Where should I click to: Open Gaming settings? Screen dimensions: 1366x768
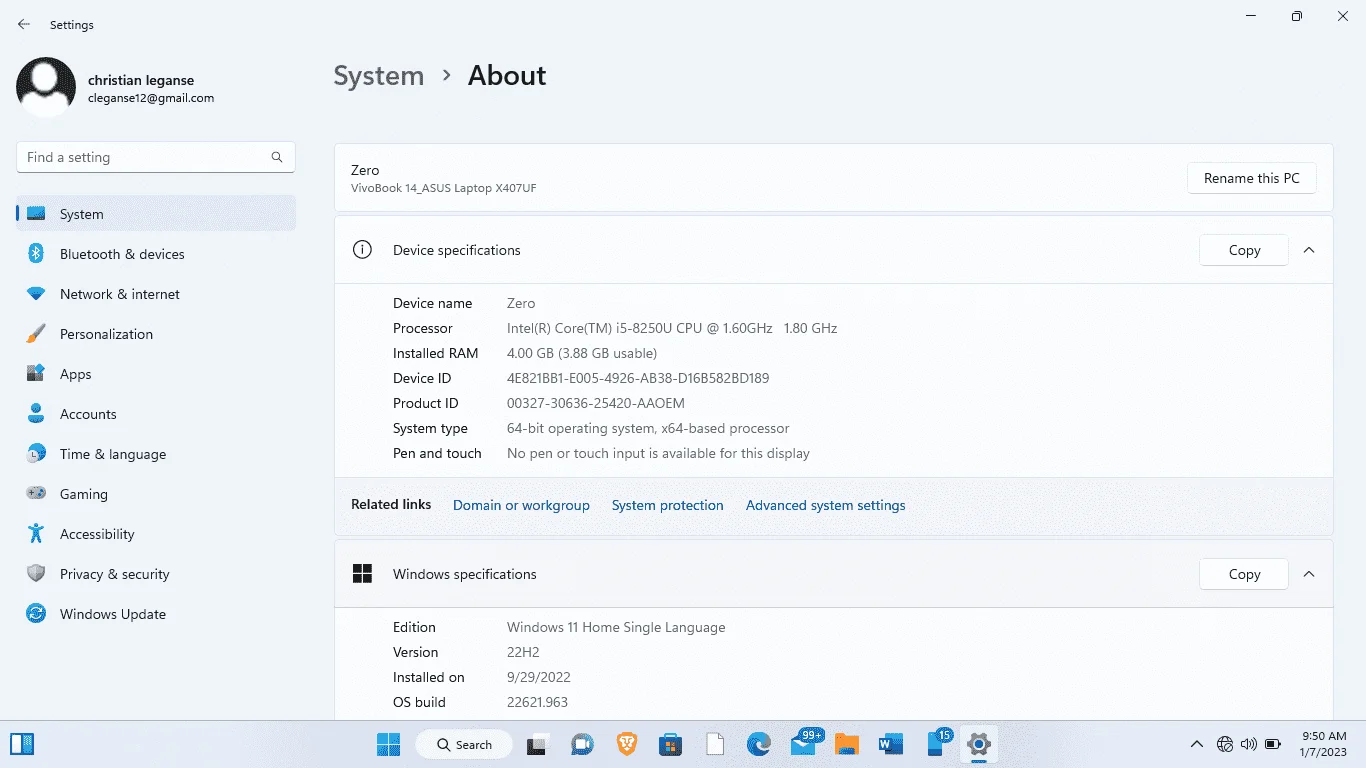(x=156, y=494)
